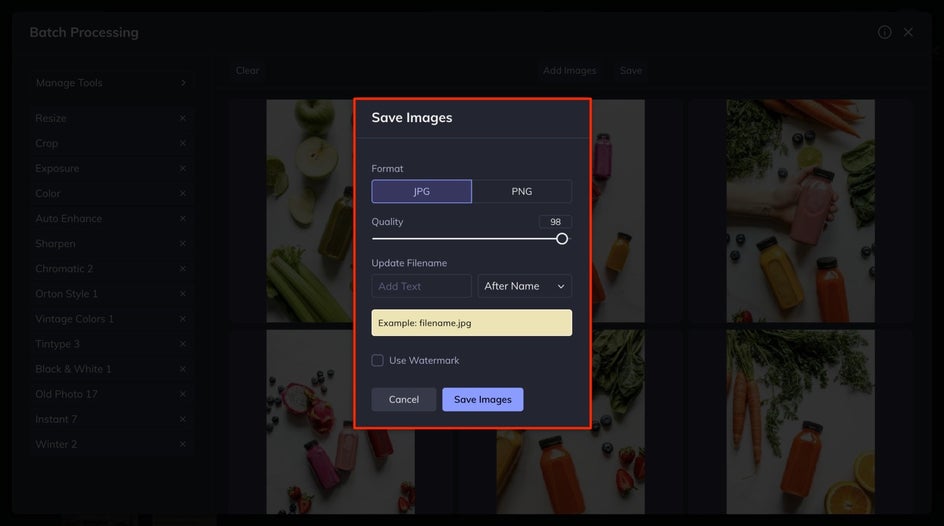
Task: Click the Quality value box showing 98
Action: [555, 221]
